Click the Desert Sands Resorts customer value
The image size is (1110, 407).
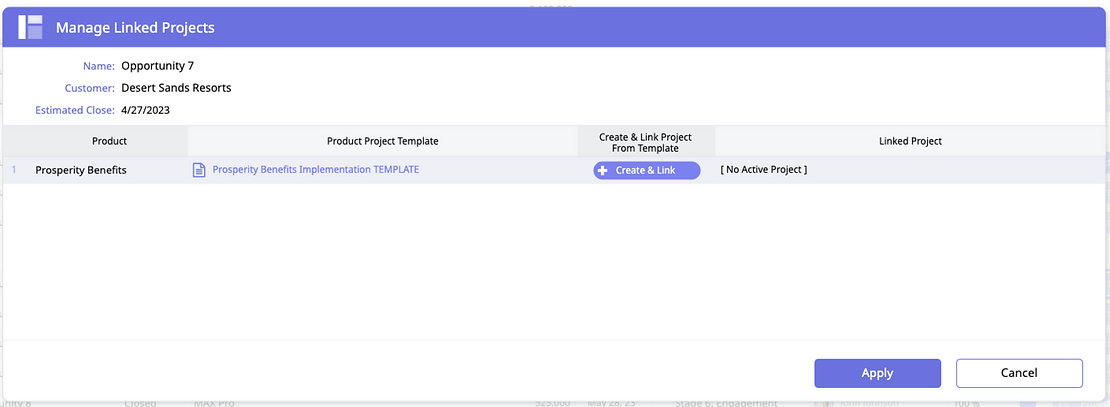pyautogui.click(x=176, y=88)
